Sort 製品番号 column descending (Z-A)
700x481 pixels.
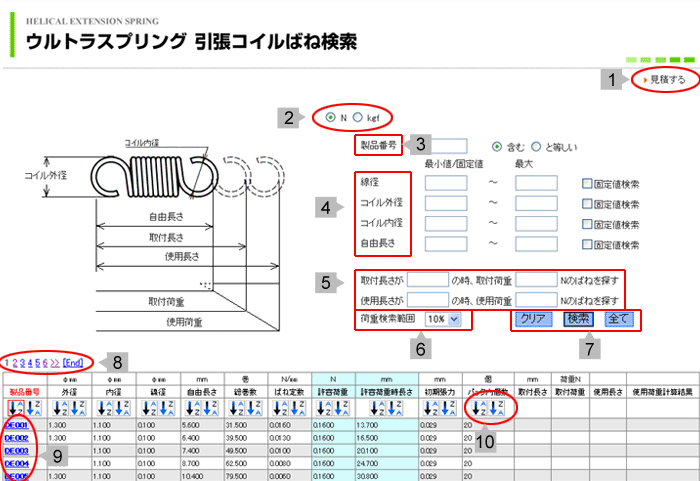[x=33, y=408]
